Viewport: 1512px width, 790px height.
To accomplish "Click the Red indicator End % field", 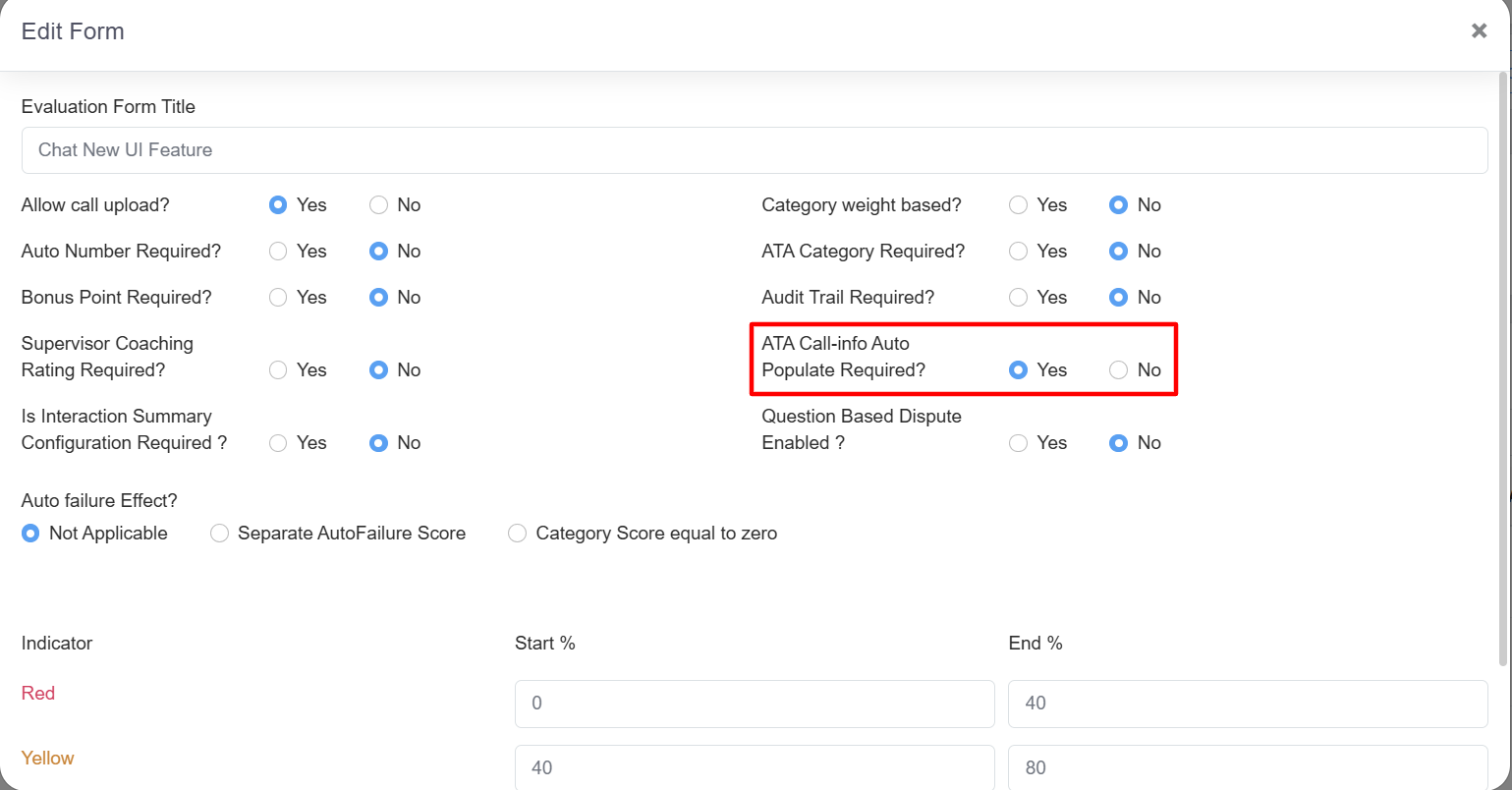I will [1247, 704].
